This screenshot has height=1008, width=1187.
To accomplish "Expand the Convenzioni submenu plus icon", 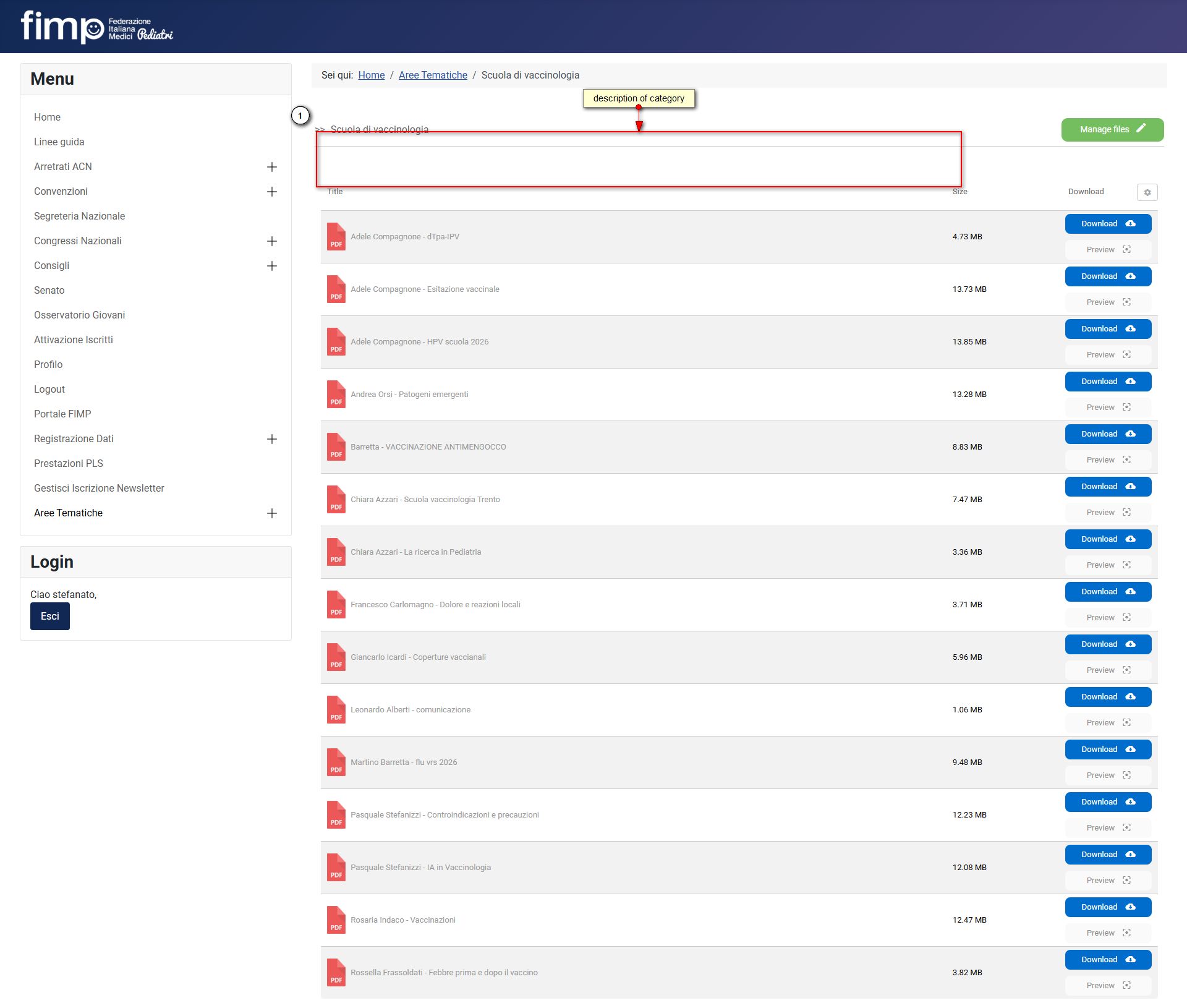I will (271, 192).
